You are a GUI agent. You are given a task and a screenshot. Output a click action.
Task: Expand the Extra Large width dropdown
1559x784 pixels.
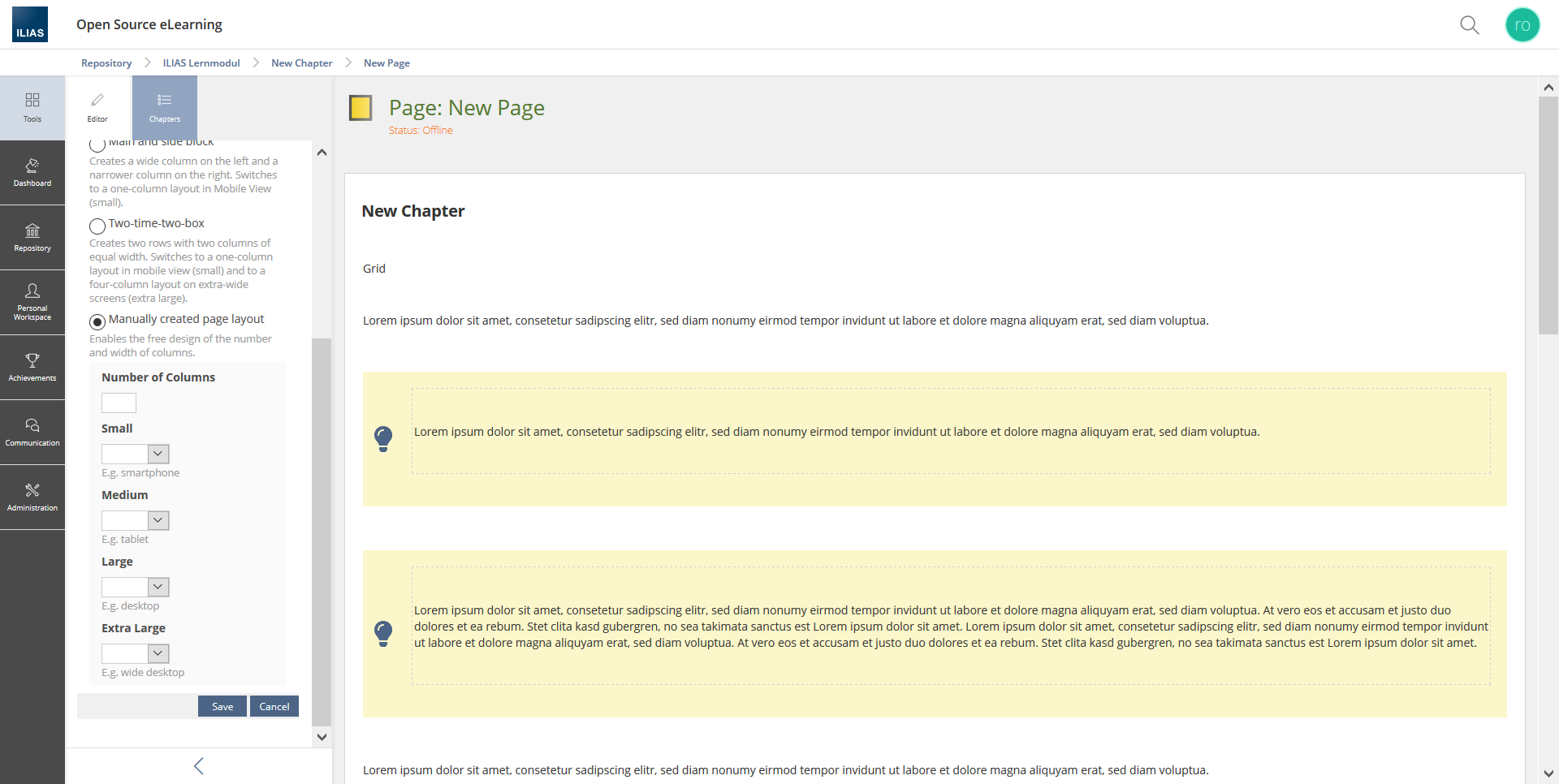(x=135, y=653)
